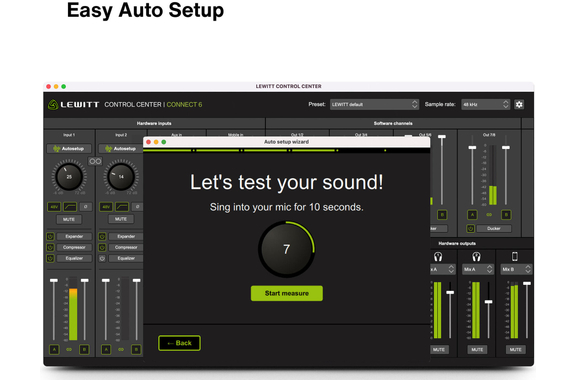Viewport: 576px width, 380px height.
Task: Mute mobile hardware output
Action: coord(515,349)
